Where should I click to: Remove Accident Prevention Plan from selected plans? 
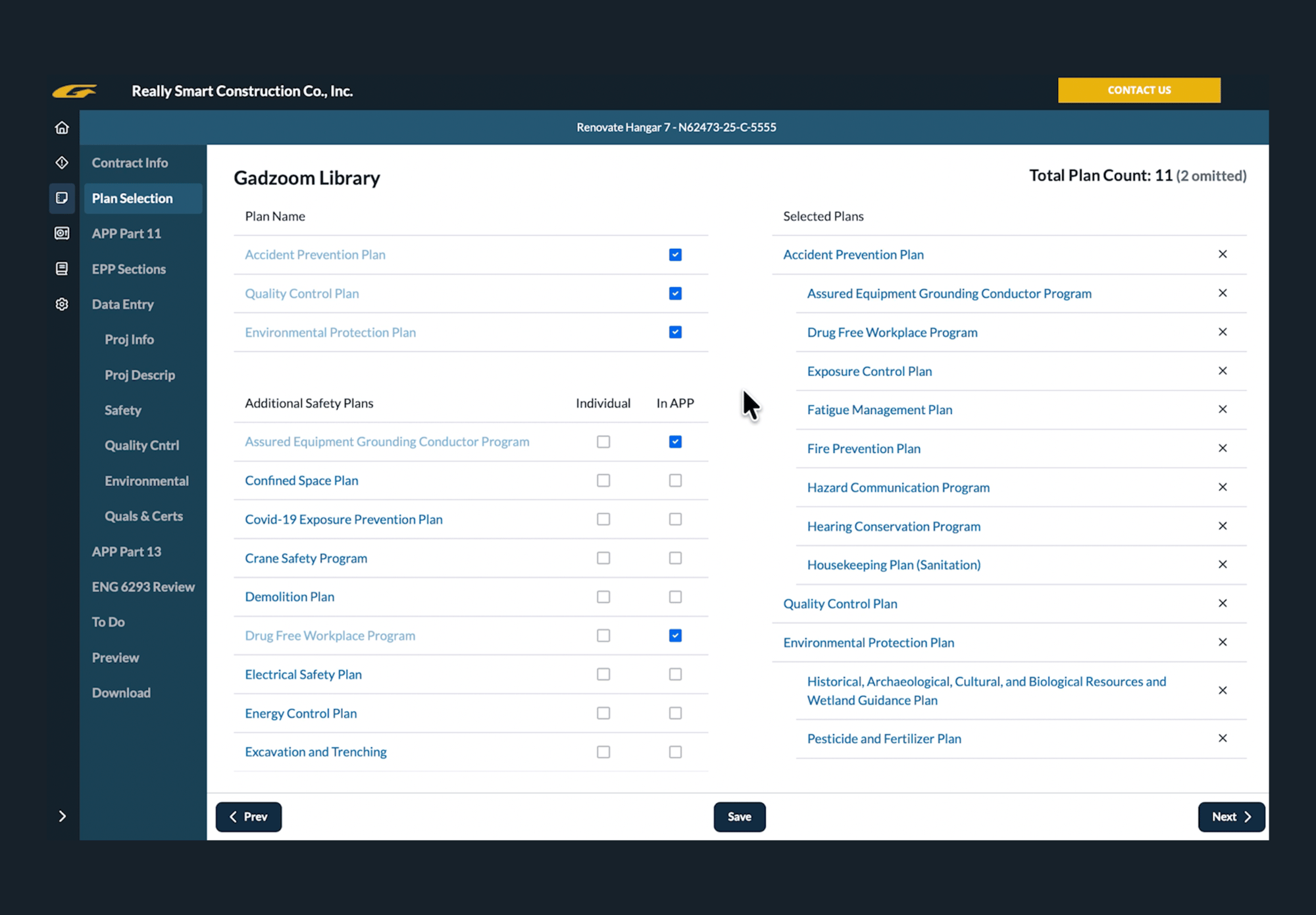coord(1223,254)
